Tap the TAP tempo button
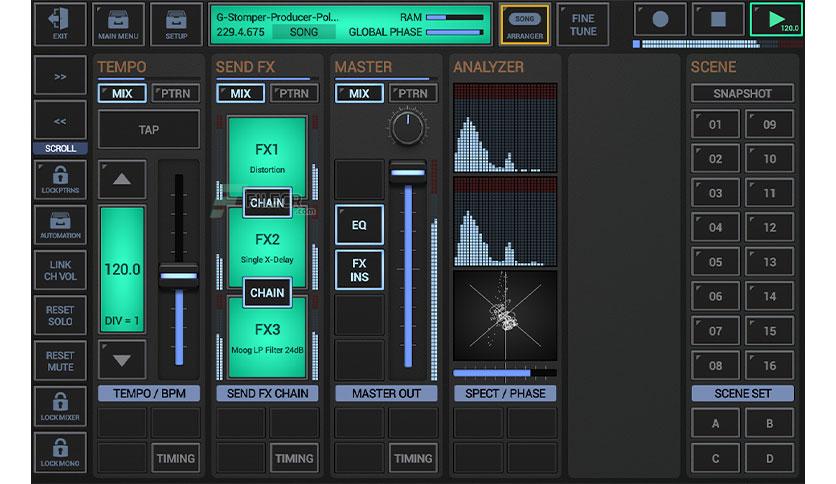 tap(149, 130)
